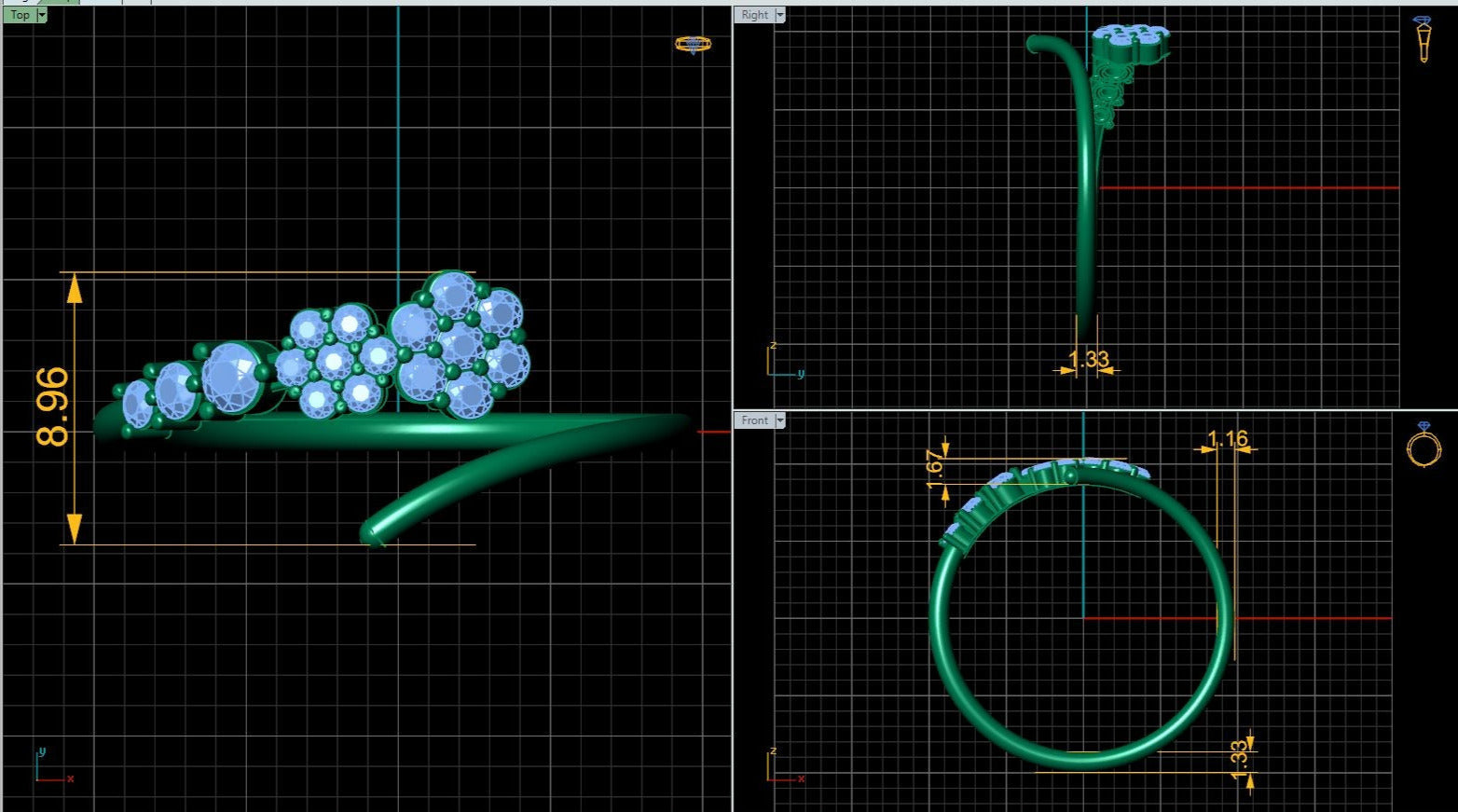Select the 1.33 dimension in Right viewport
Image resolution: width=1458 pixels, height=812 pixels.
[1088, 360]
